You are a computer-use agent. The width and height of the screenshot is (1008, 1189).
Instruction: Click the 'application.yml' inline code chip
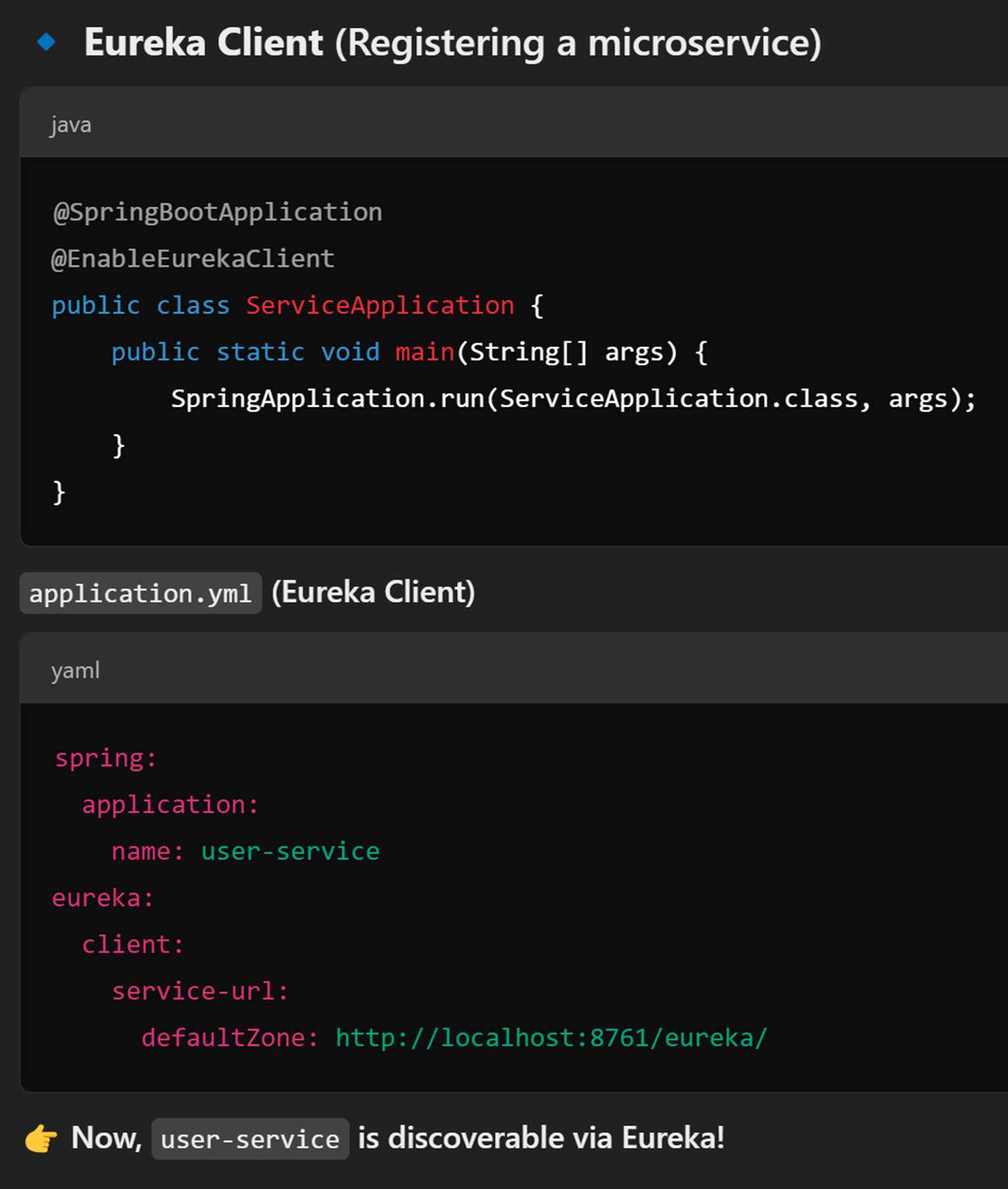[141, 594]
